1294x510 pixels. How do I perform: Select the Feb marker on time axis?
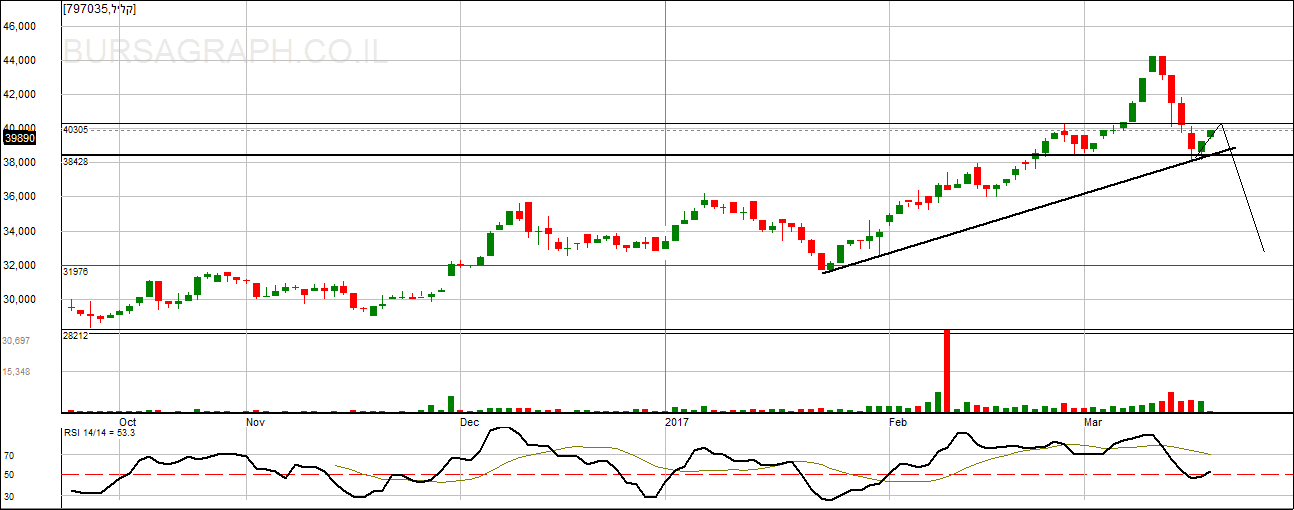(x=900, y=423)
